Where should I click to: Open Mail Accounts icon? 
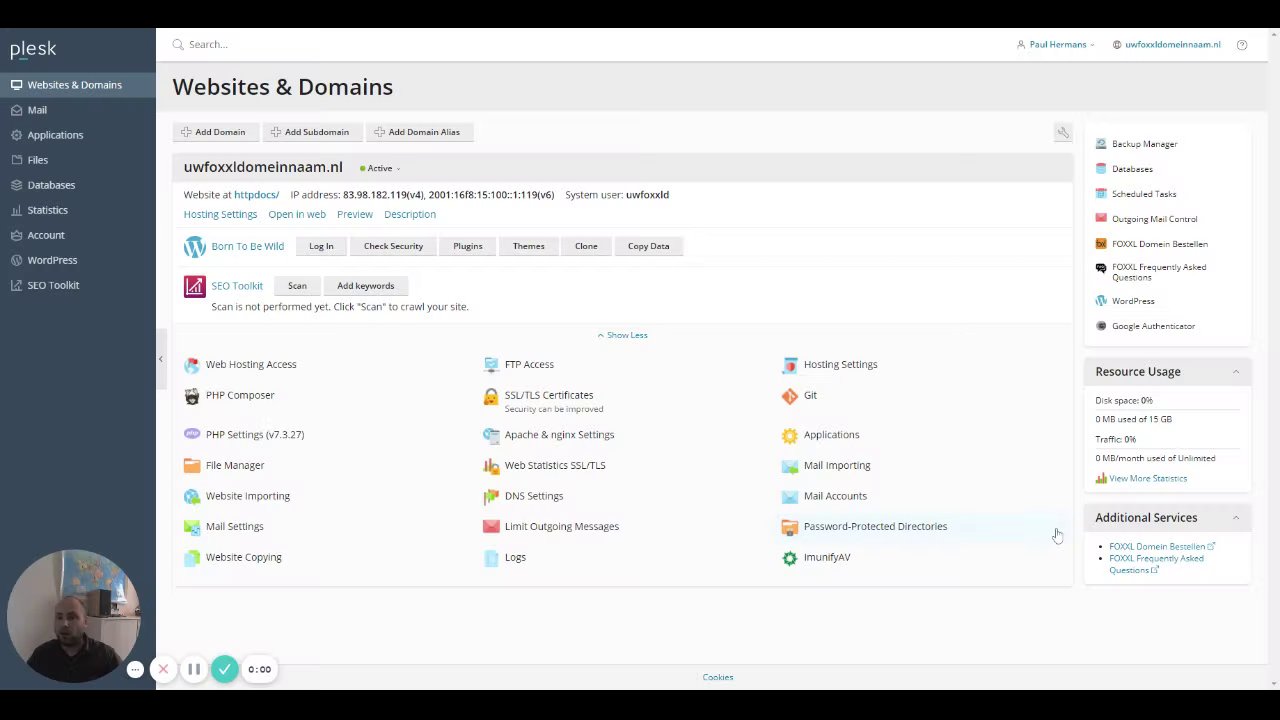(790, 496)
